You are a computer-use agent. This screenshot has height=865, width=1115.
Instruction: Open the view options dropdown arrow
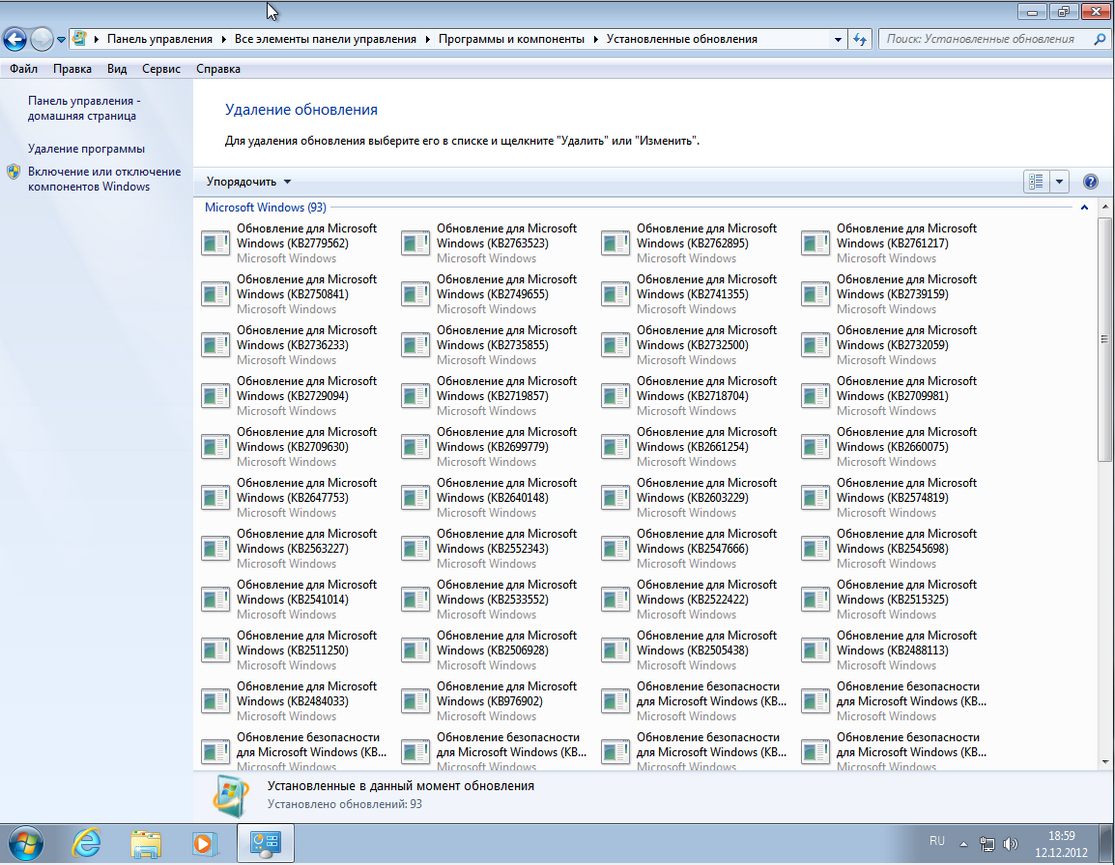coord(1059,181)
